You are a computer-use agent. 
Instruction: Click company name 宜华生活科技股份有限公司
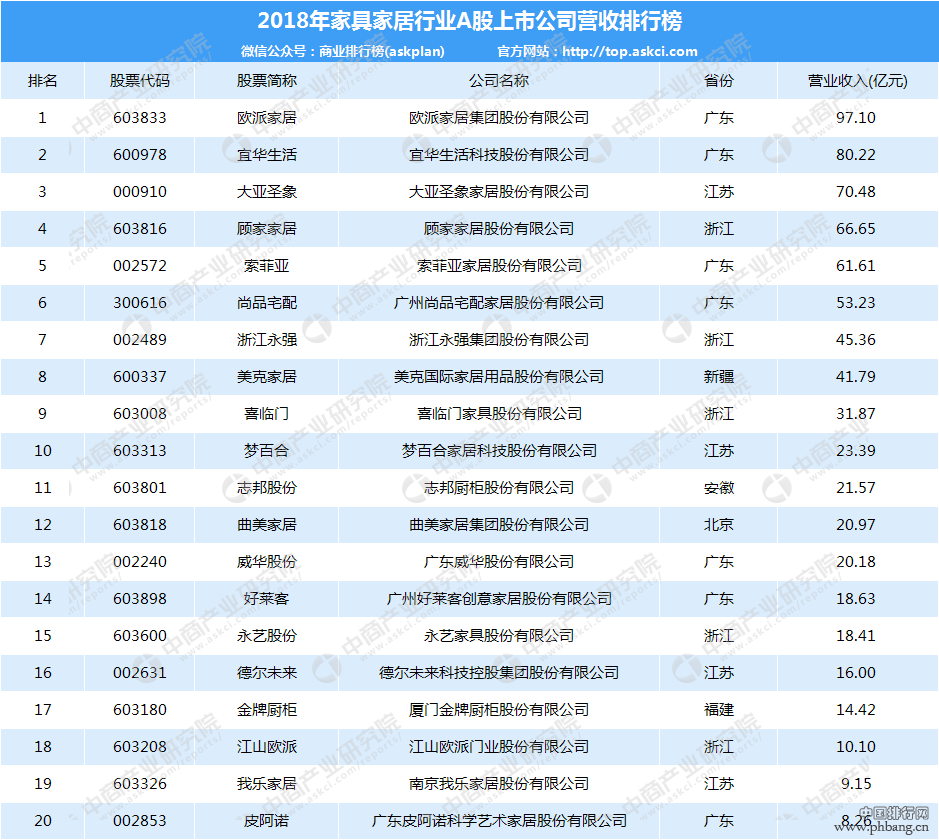pos(499,155)
